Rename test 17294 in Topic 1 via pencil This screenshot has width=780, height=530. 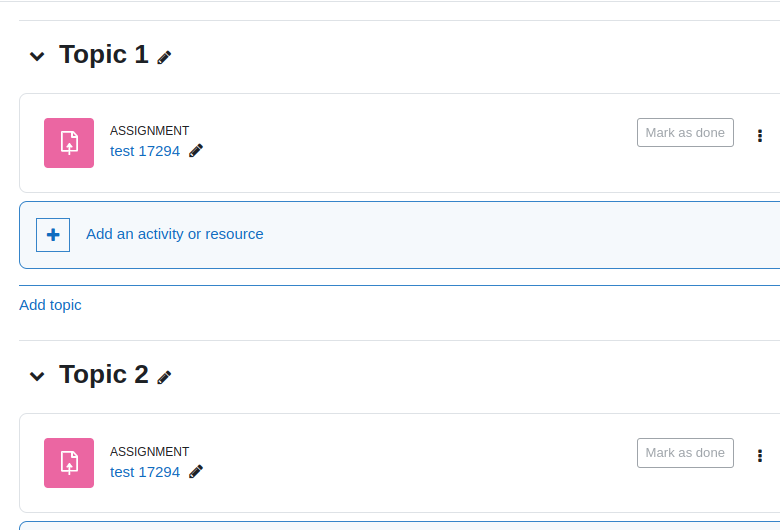(x=196, y=151)
